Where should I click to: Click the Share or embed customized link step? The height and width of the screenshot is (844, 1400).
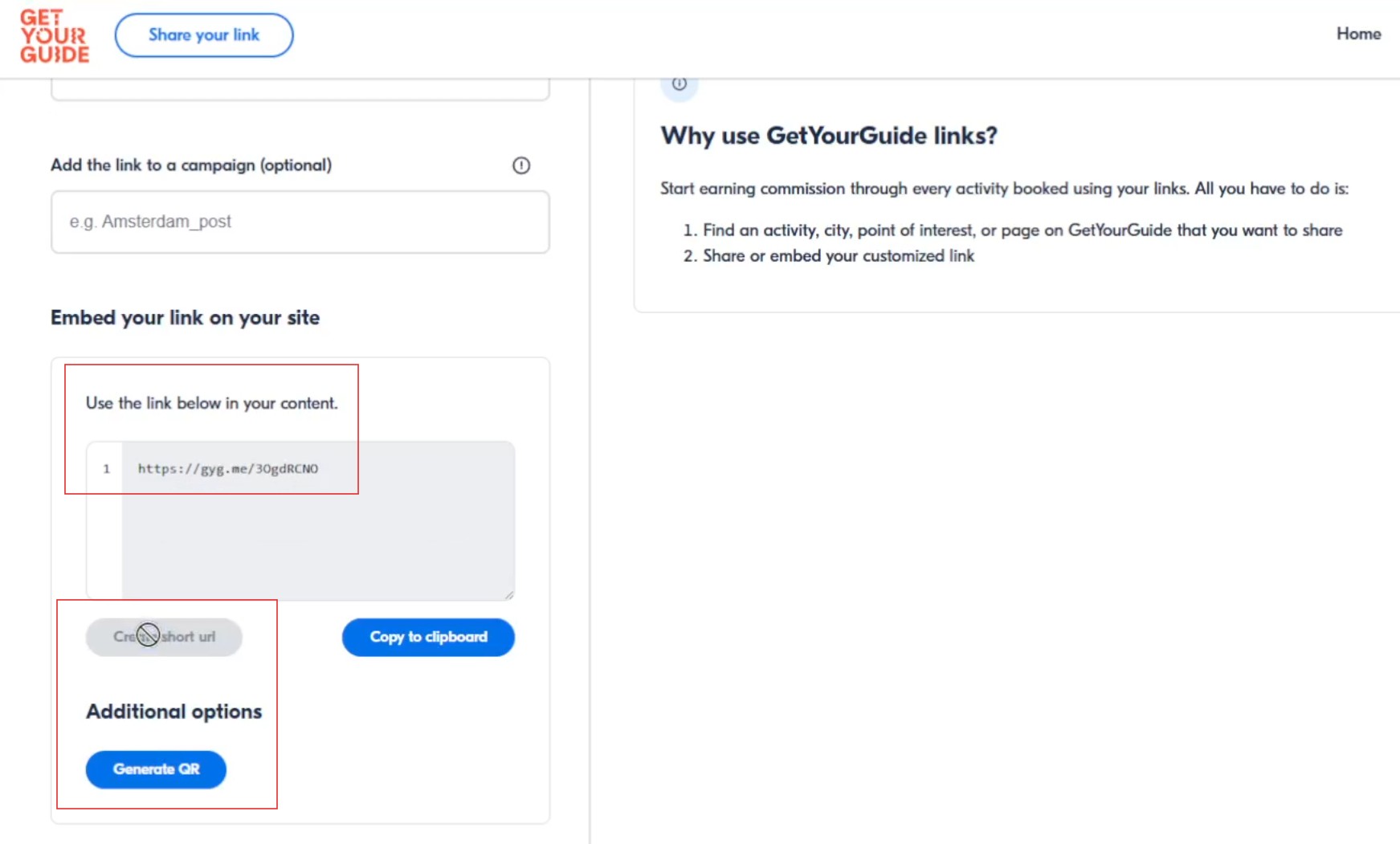(x=838, y=256)
